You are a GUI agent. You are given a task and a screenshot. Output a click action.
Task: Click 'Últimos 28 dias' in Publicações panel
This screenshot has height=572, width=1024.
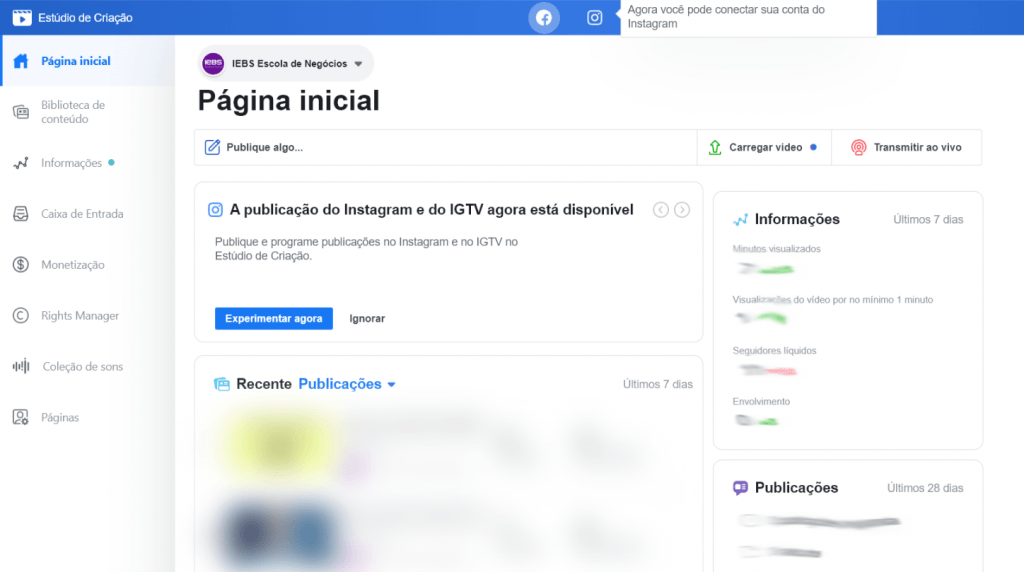click(925, 488)
